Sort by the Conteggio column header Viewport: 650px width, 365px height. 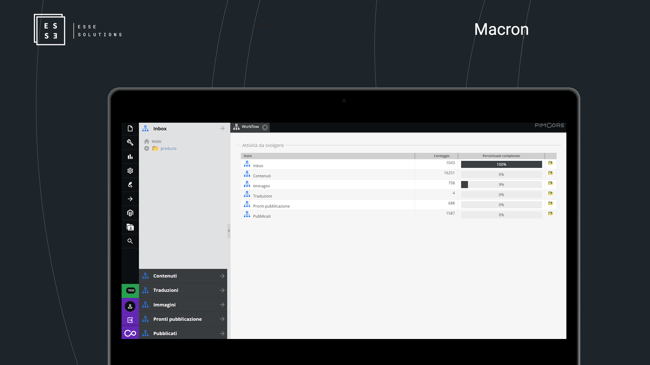[437, 156]
